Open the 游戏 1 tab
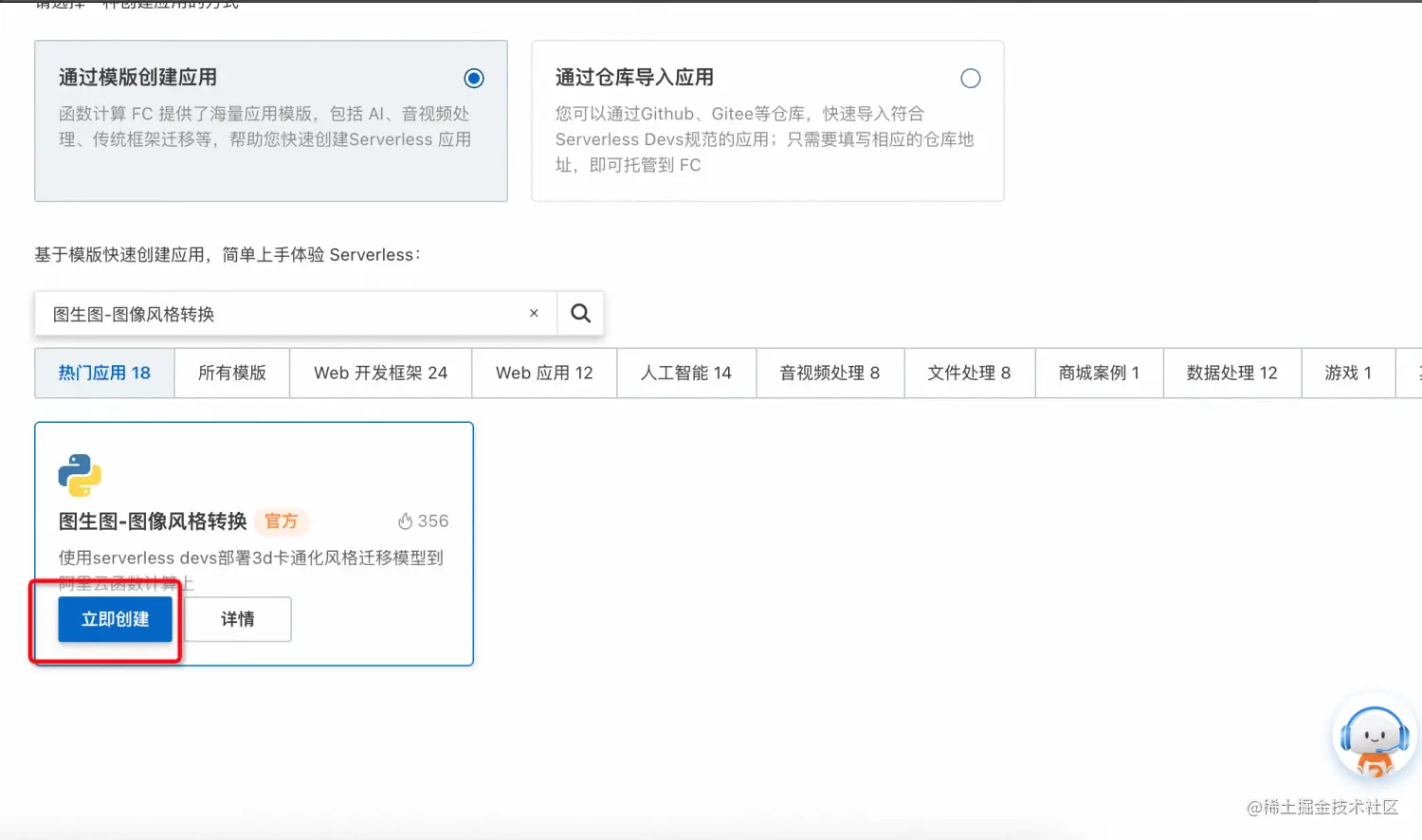The image size is (1422, 840). coord(1348,373)
